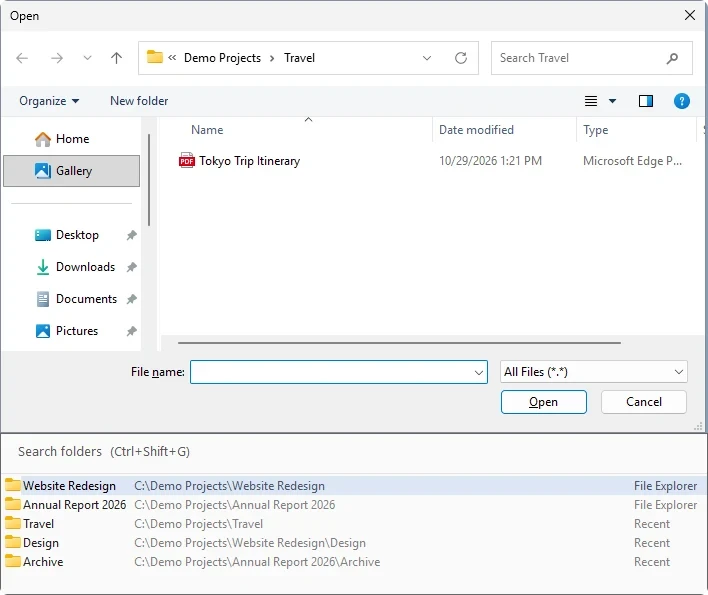Go back with the left arrow
Viewport: 708px width, 595px height.
click(22, 58)
